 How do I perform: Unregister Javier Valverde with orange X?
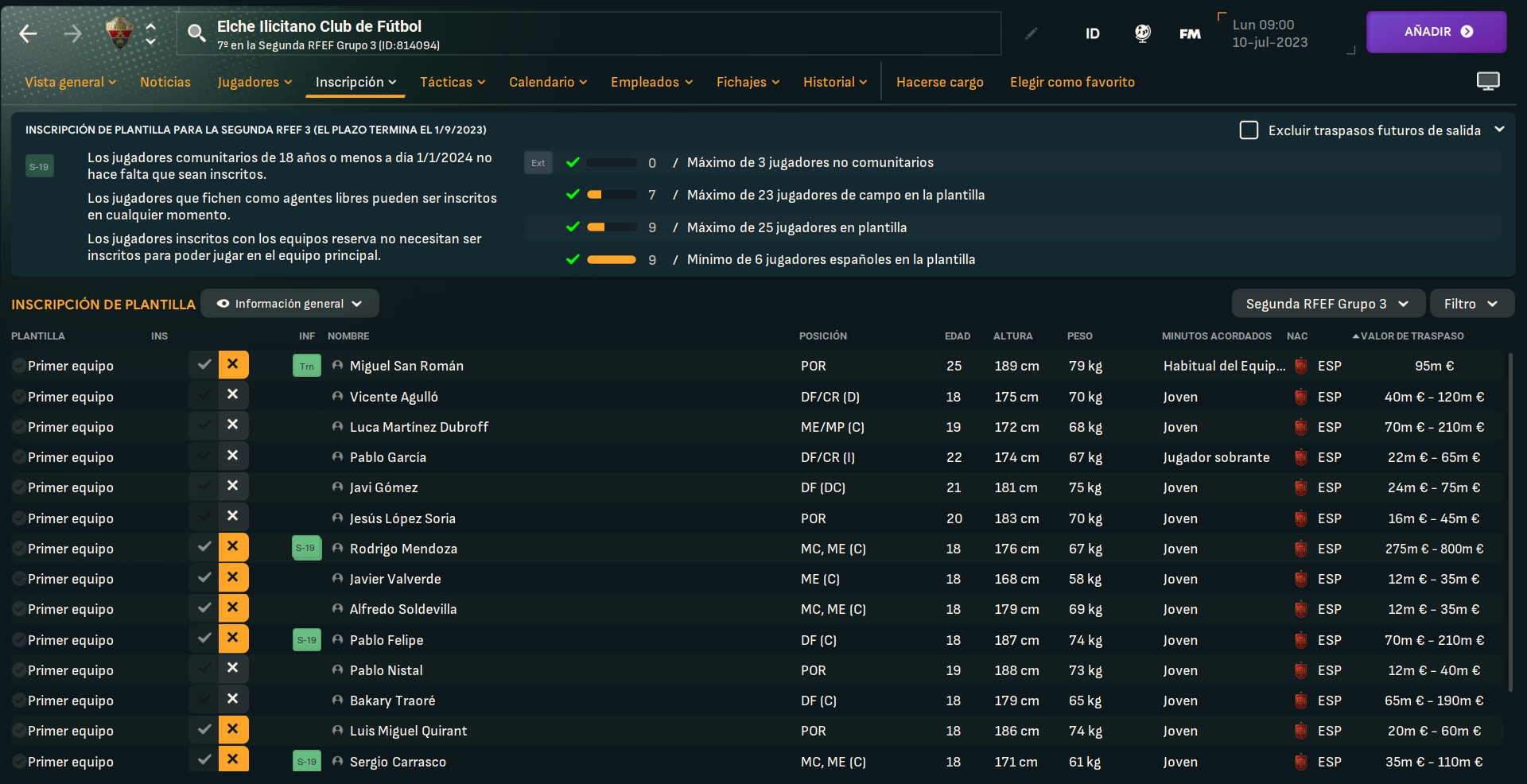[233, 577]
